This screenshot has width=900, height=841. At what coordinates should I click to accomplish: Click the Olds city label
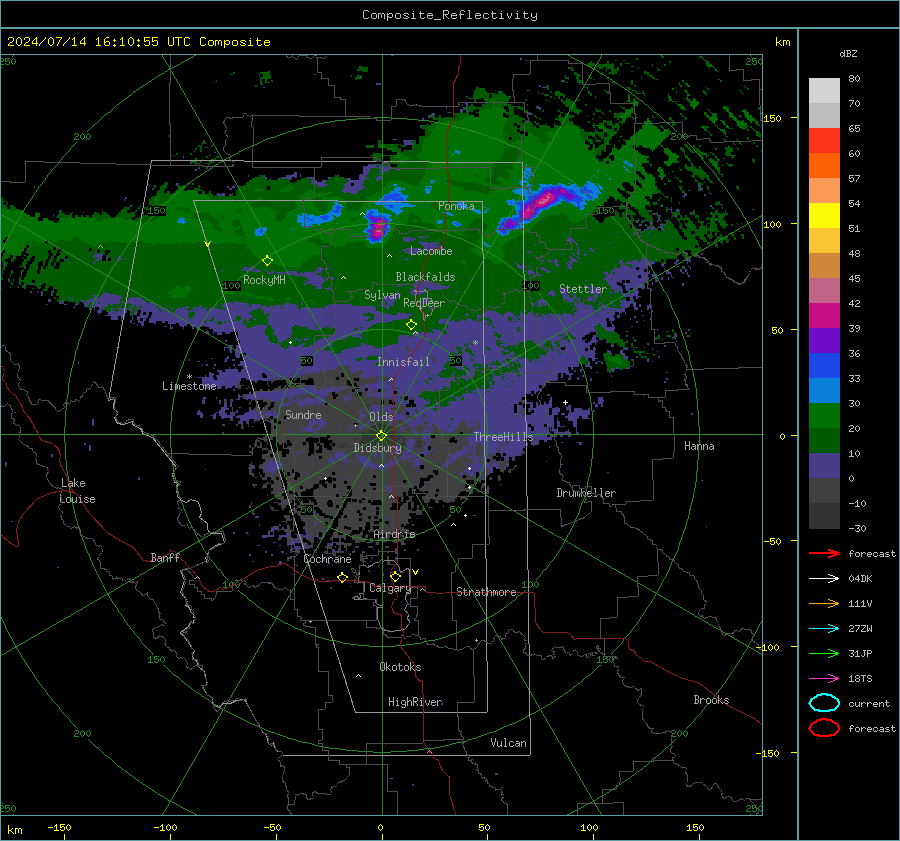click(381, 417)
